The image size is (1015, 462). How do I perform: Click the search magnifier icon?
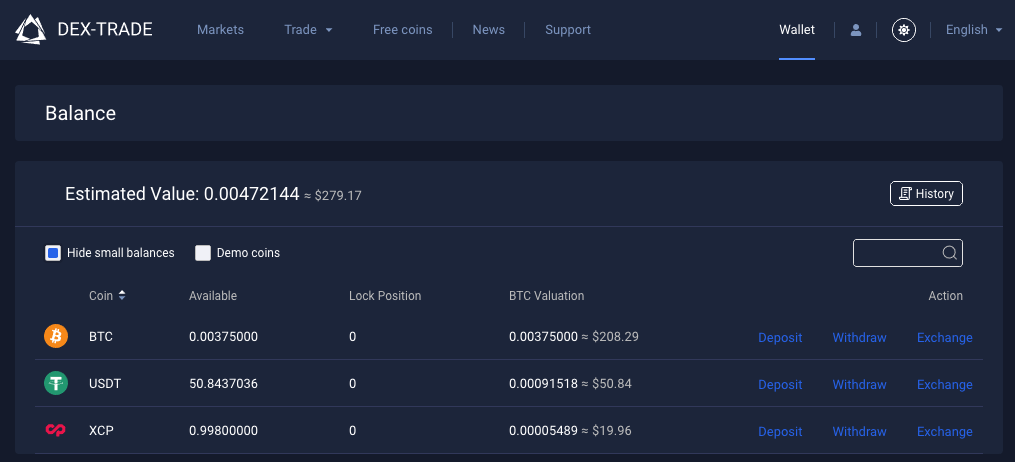tap(950, 253)
